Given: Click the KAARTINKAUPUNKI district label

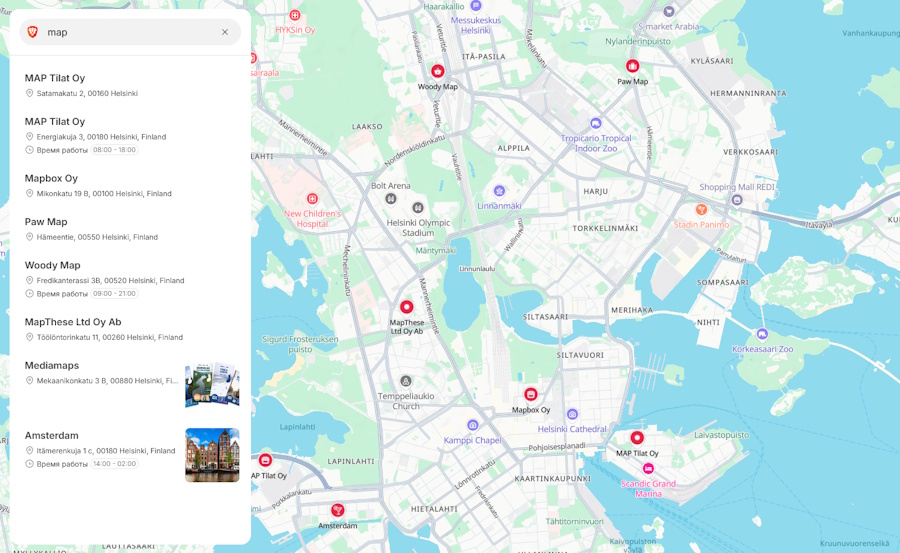Looking at the screenshot, I should point(552,478).
